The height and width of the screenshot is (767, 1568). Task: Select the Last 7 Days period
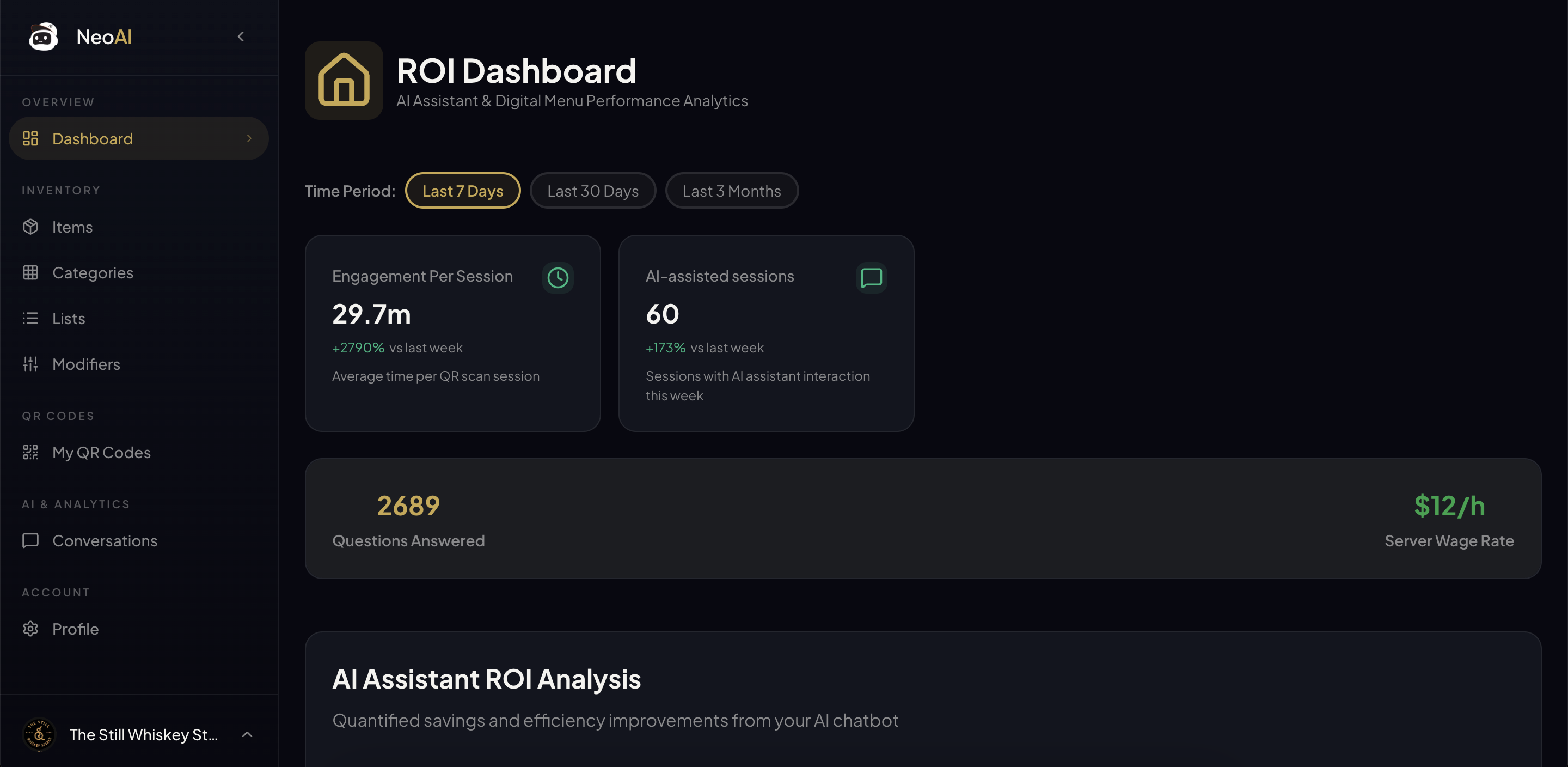point(463,191)
